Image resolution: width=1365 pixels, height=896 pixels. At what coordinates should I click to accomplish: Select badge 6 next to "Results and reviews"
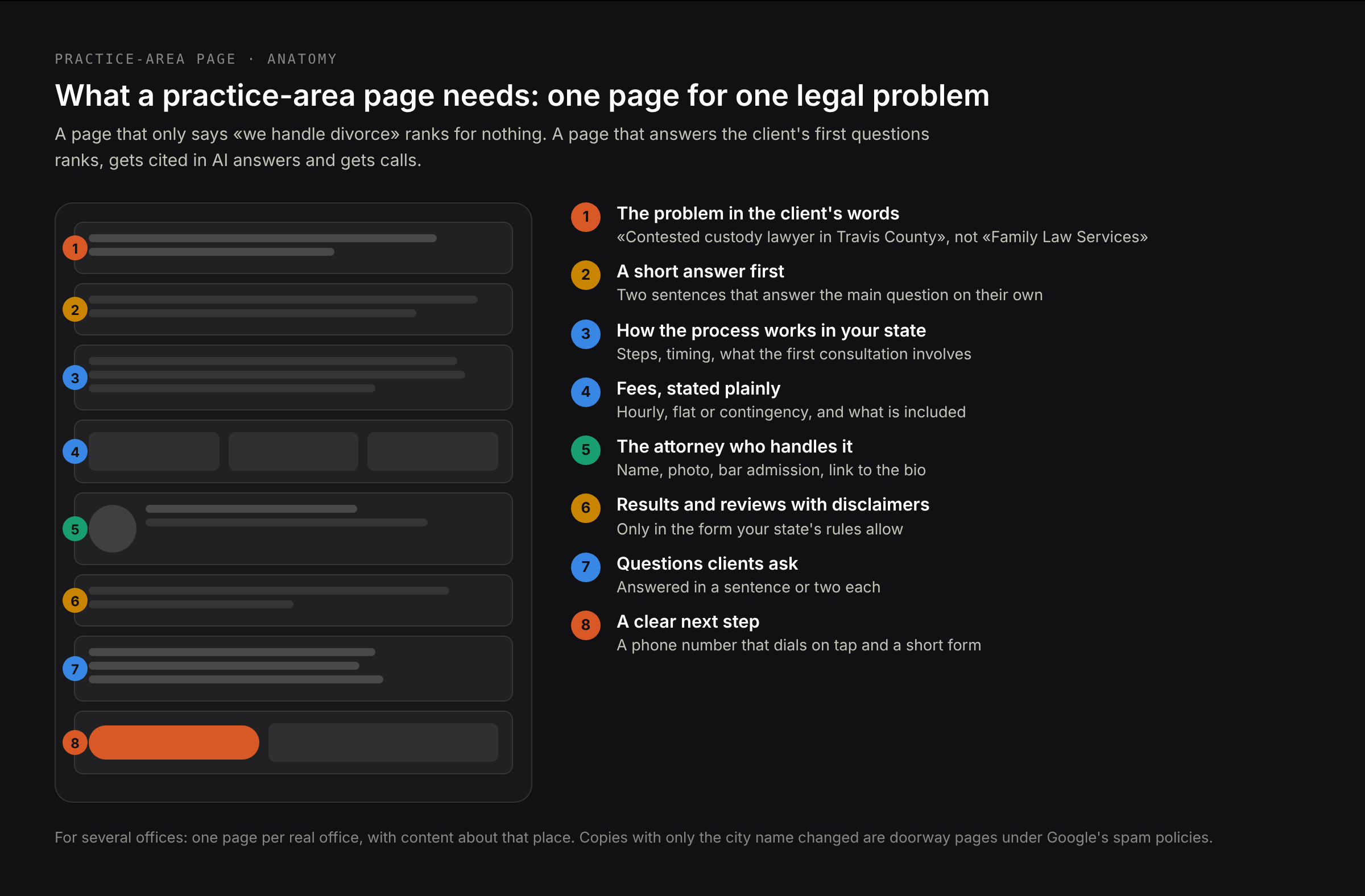click(x=586, y=508)
